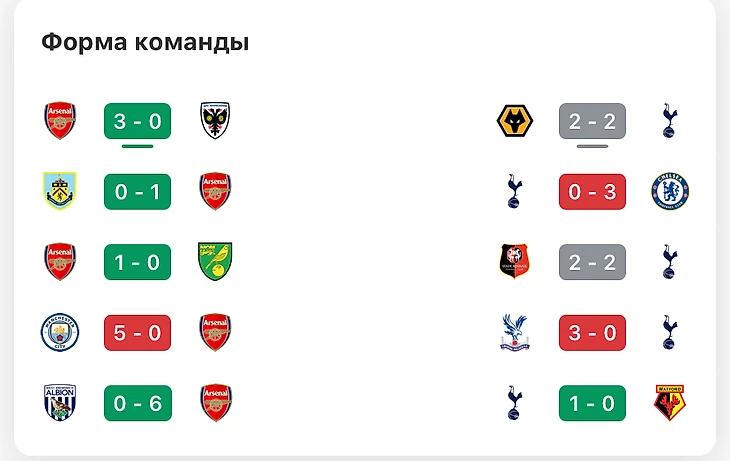Select the 2 - 2 score next to Wolves
This screenshot has height=461, width=730.
[x=592, y=121]
